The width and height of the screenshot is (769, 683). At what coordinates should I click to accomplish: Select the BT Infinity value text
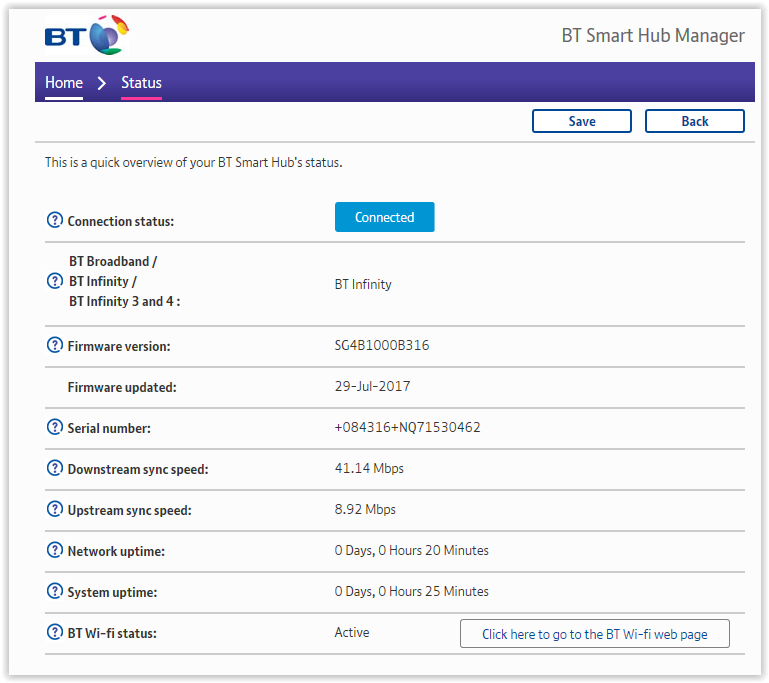tap(363, 284)
